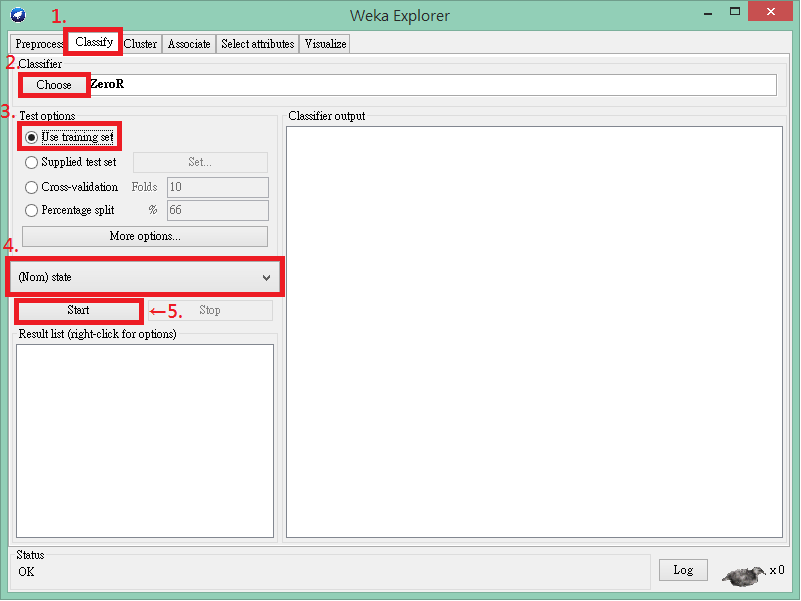Go to Select attributes tab
Viewport: 801px width, 601px height.
click(x=257, y=44)
